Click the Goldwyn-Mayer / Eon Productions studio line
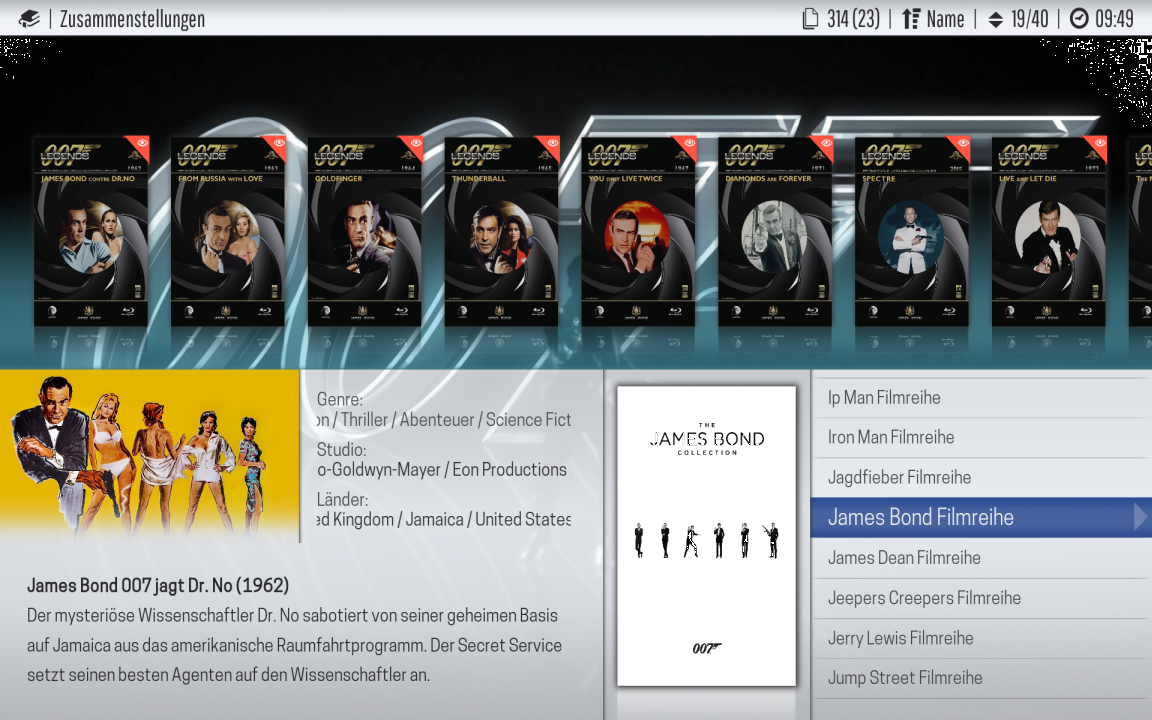Viewport: 1152px width, 720px height. (x=442, y=469)
